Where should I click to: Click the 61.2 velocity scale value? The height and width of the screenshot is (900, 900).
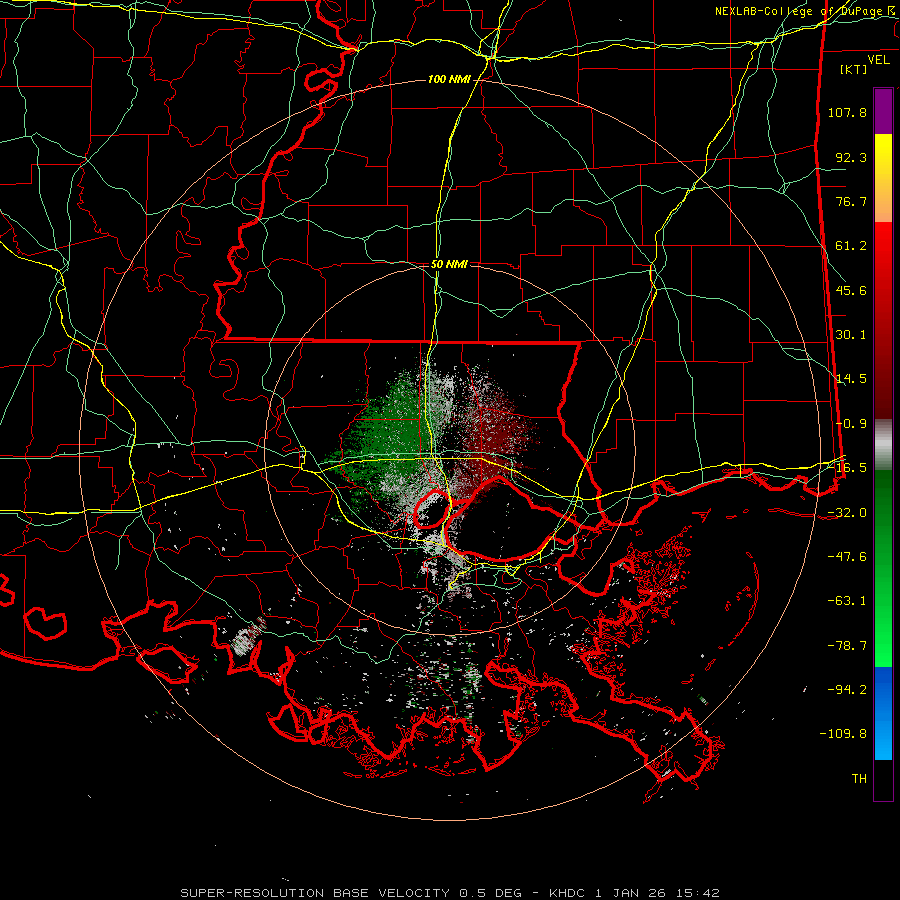[x=851, y=246]
